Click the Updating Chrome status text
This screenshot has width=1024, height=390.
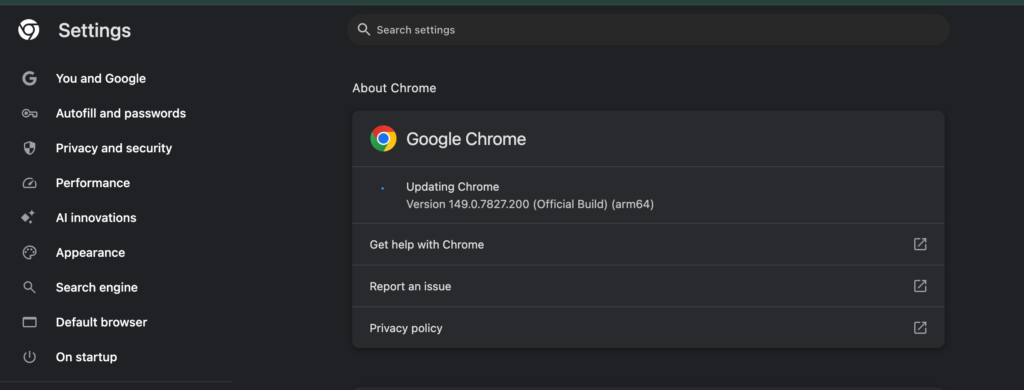click(453, 187)
